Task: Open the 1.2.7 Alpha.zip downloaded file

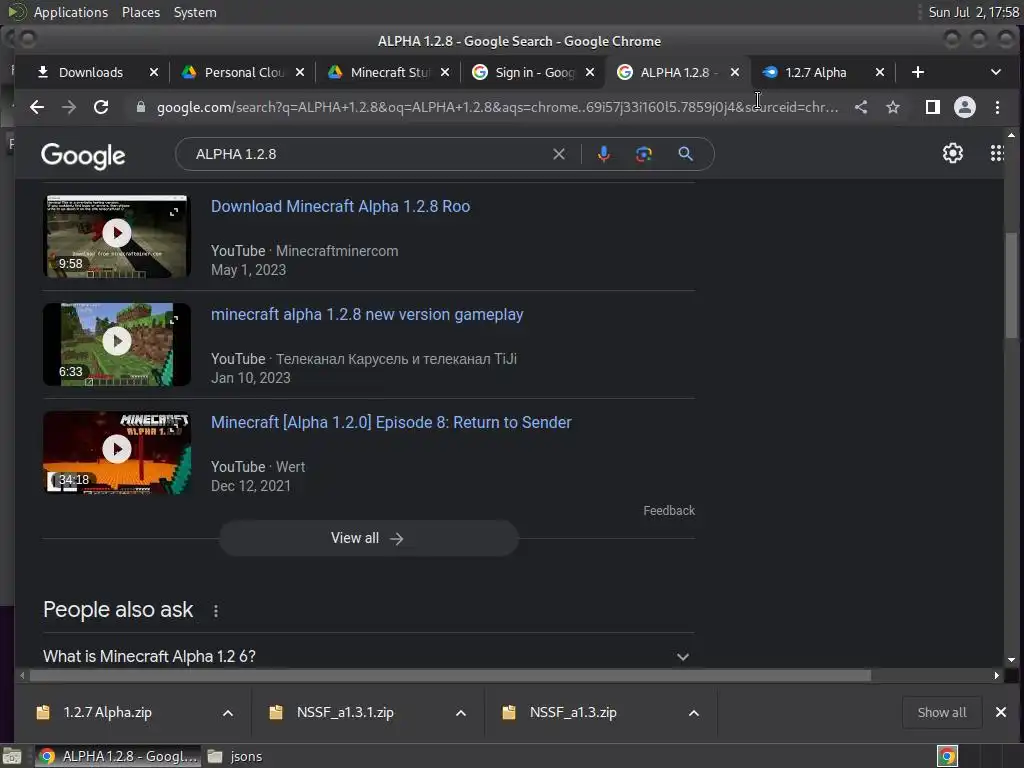Action: [108, 712]
